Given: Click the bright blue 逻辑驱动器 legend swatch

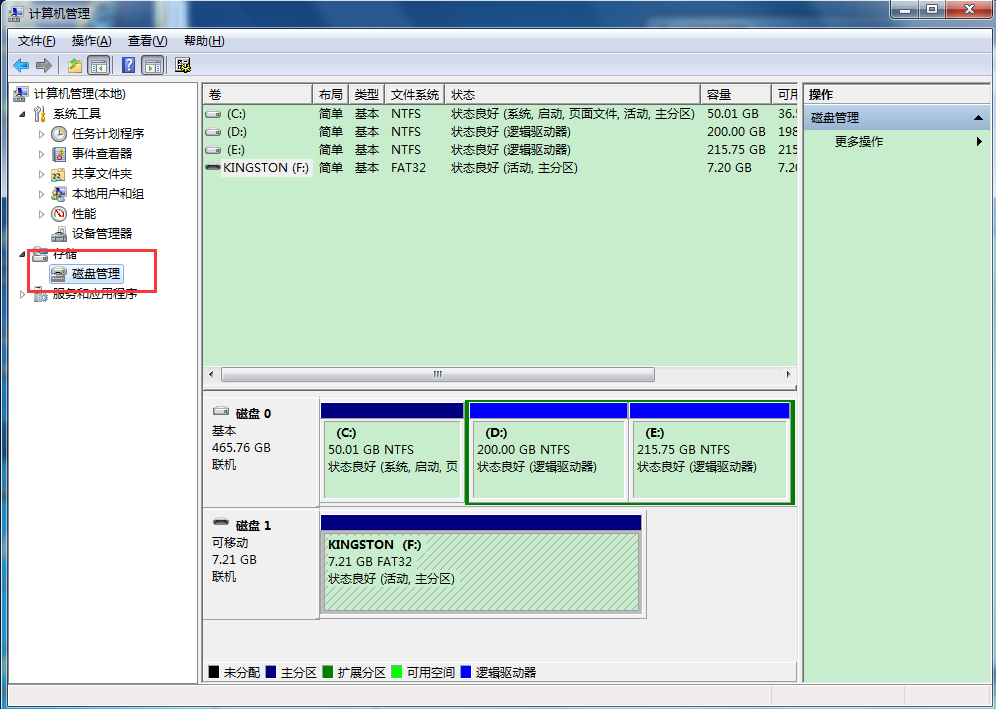Looking at the screenshot, I should tap(466, 672).
